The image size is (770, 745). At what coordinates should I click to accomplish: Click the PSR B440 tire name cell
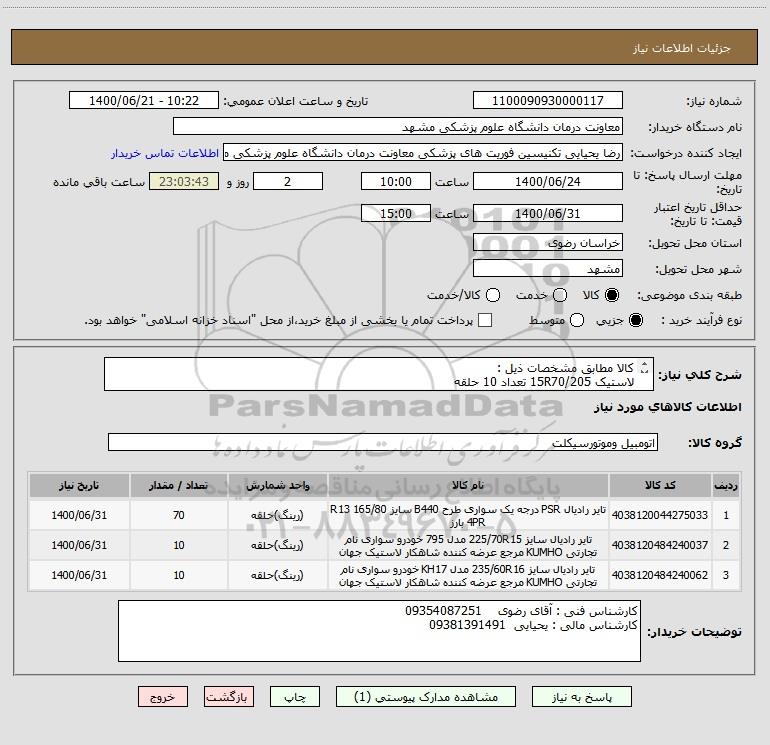pos(468,515)
